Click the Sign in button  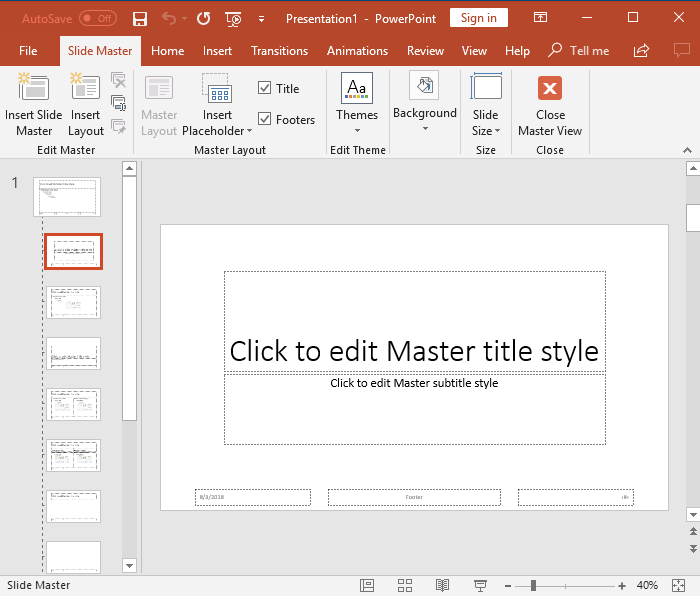coord(478,18)
